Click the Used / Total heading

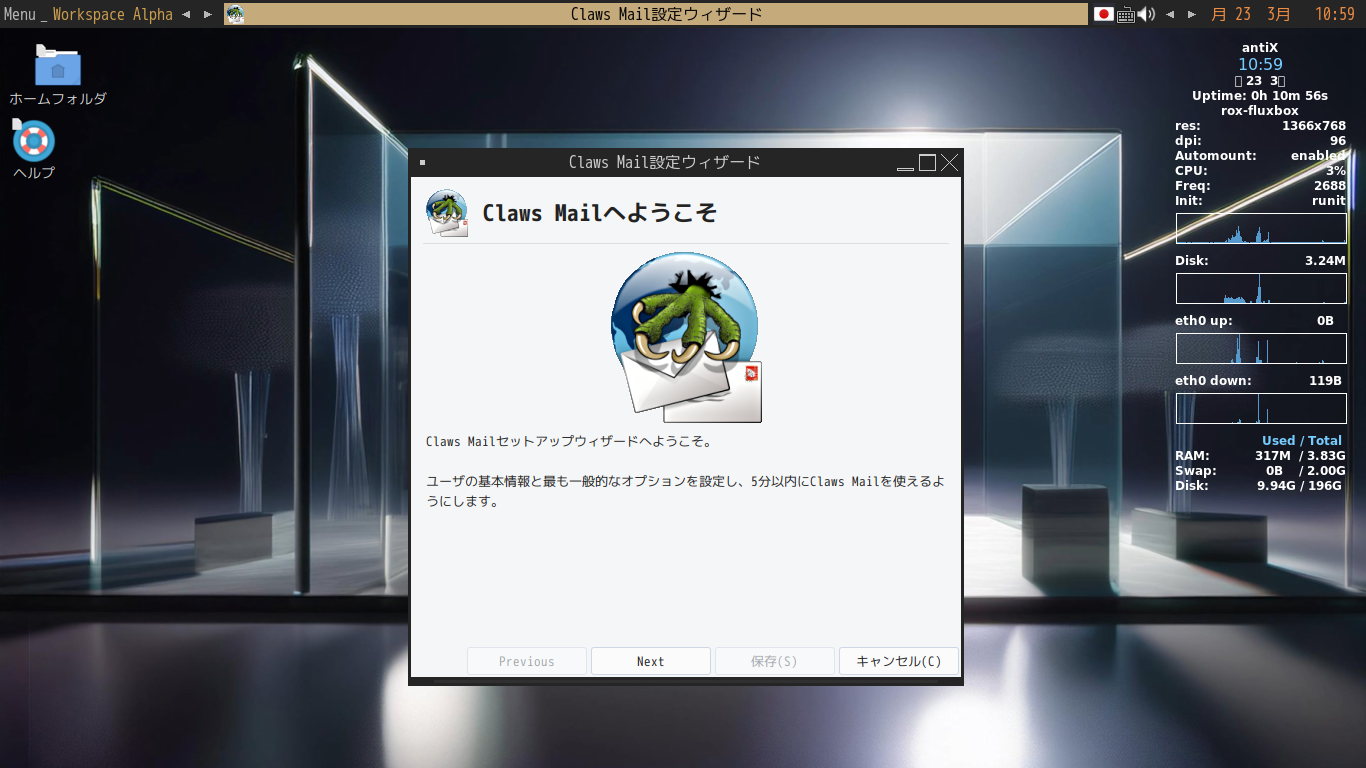(x=1302, y=441)
